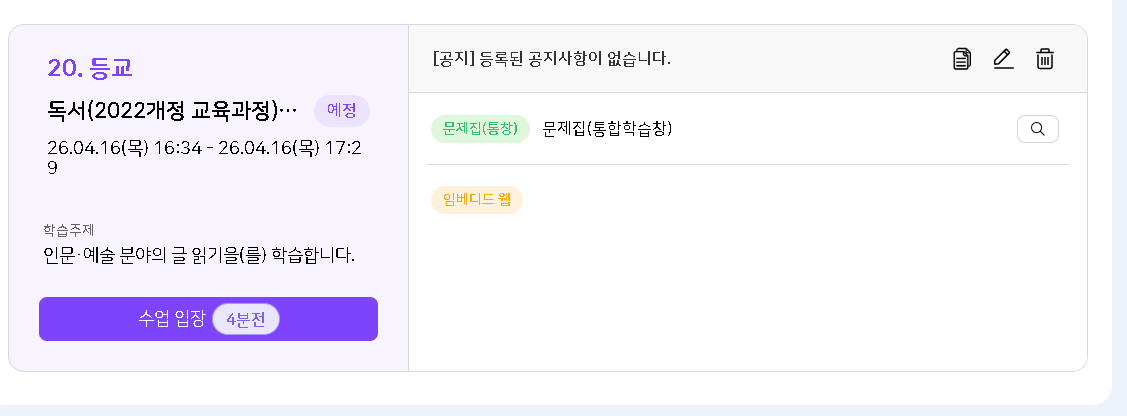Click blank space between notice text and copy icon
Image resolution: width=1127 pixels, height=416 pixels.
coord(810,59)
